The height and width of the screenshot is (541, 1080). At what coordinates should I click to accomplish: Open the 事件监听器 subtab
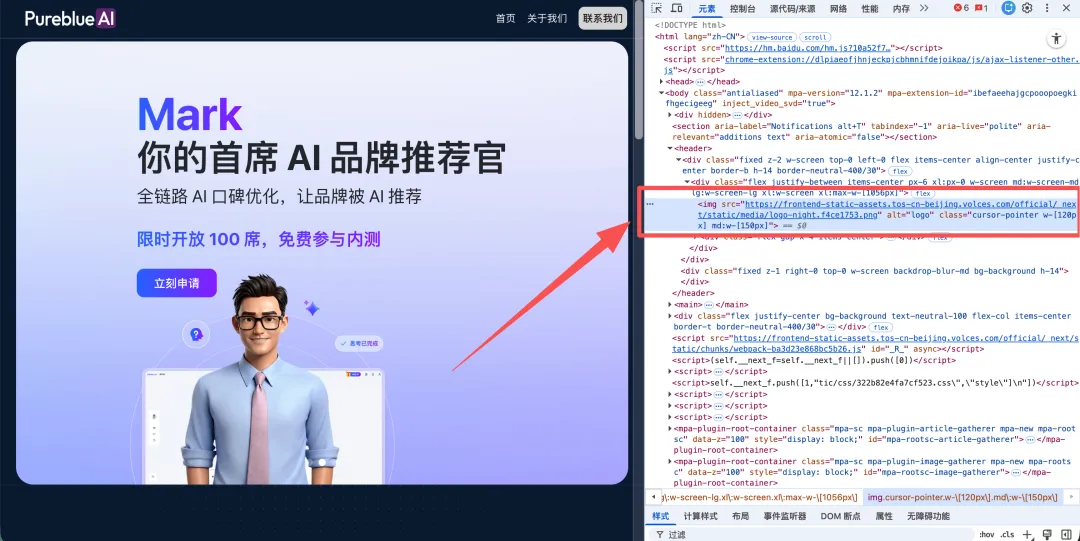(785, 516)
